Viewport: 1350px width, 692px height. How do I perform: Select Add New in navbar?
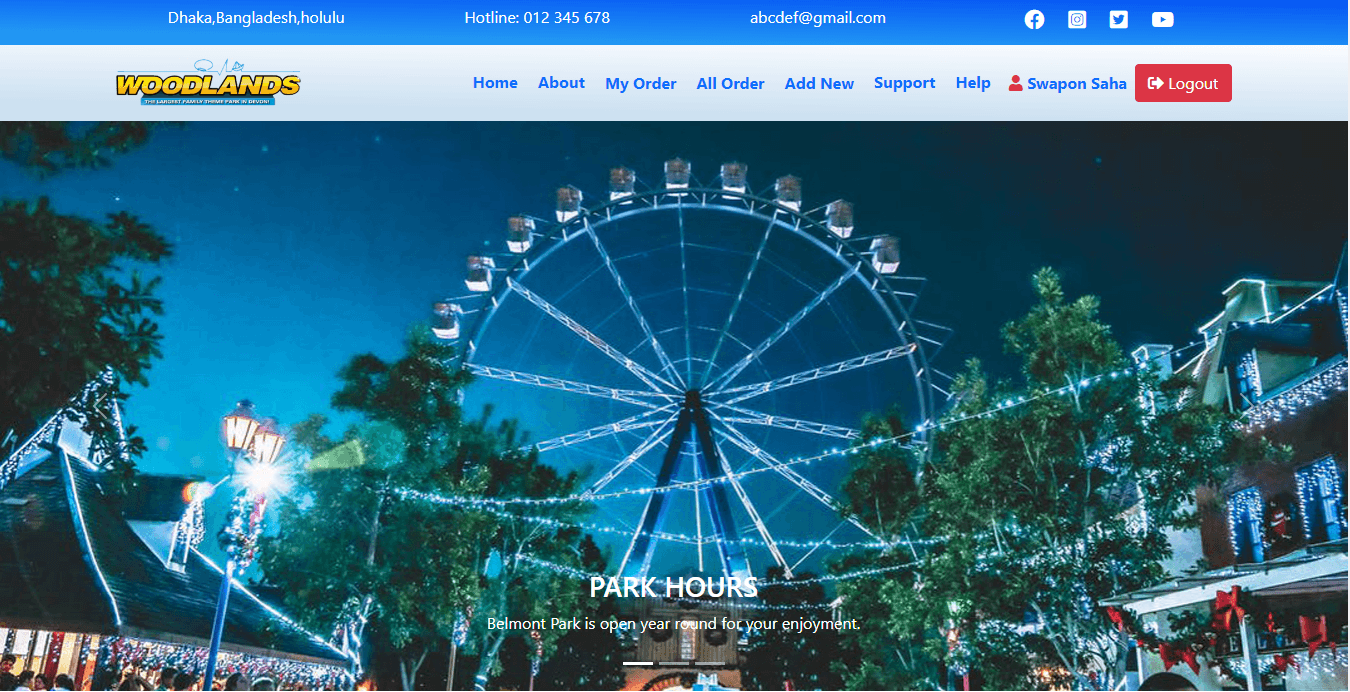point(819,84)
